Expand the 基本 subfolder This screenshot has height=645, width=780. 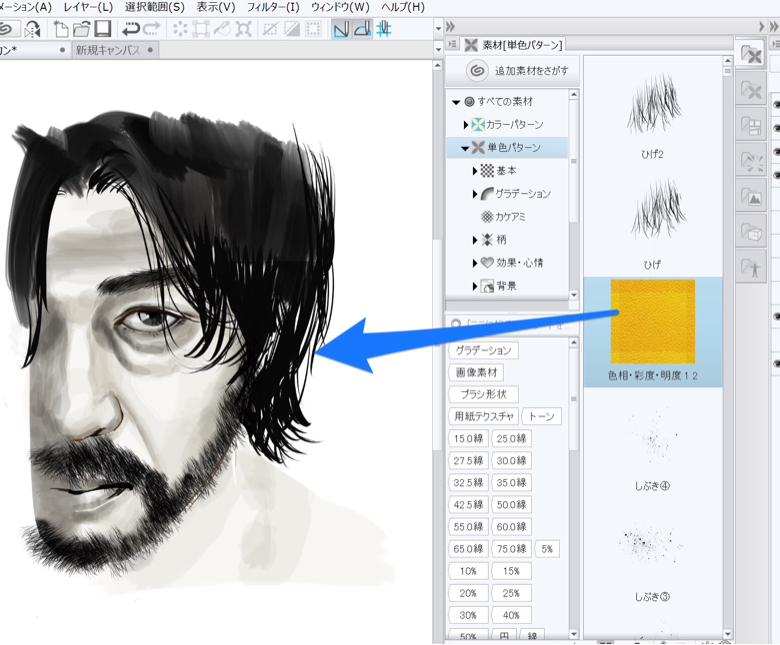(x=475, y=171)
